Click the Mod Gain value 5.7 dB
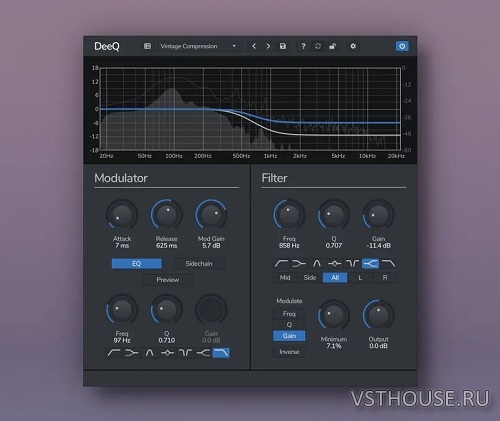500x421 pixels. point(211,246)
